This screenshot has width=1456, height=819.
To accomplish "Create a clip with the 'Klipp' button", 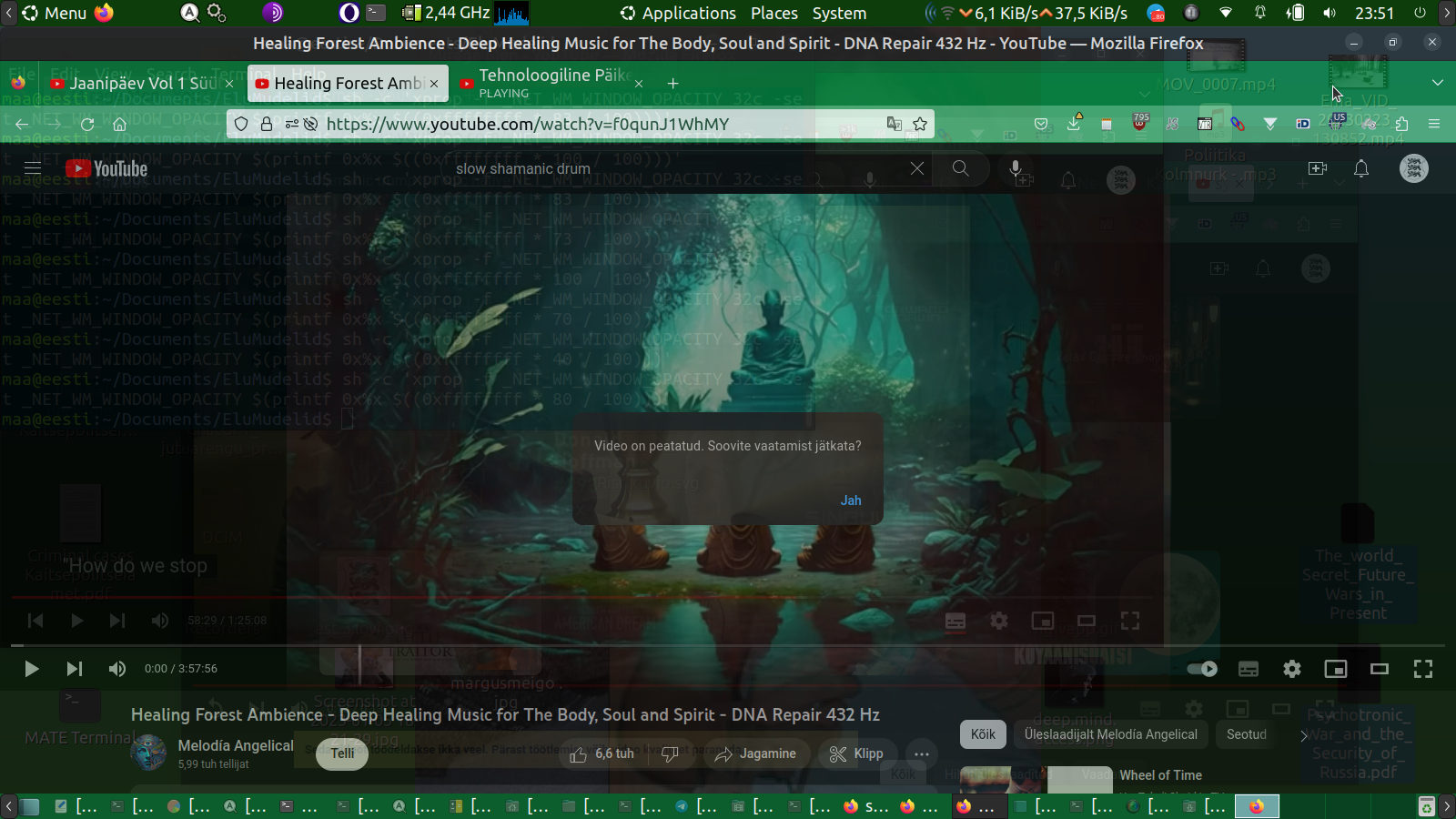I will point(856,753).
